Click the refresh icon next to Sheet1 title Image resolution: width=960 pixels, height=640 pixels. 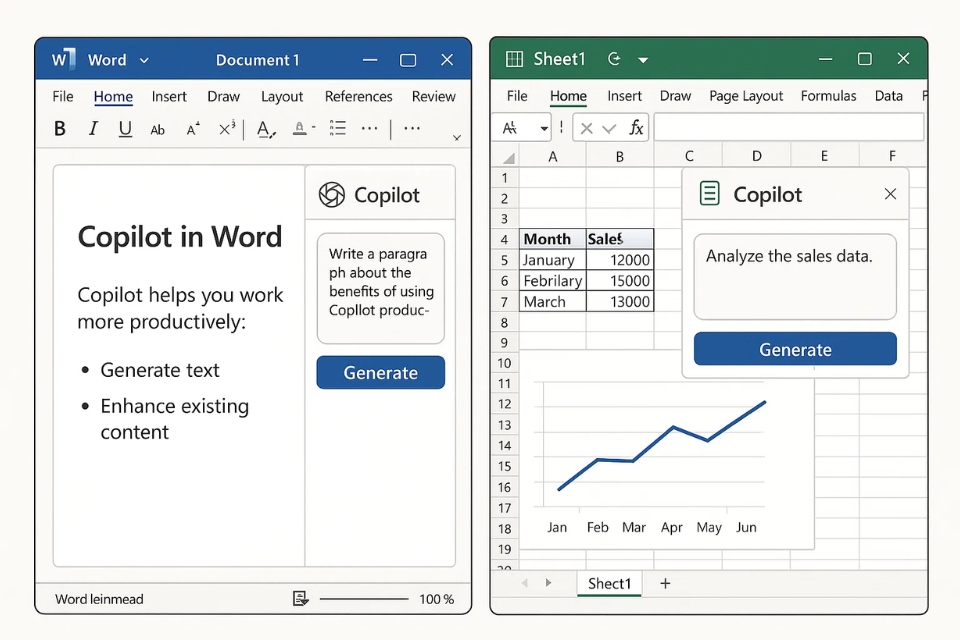[614, 59]
